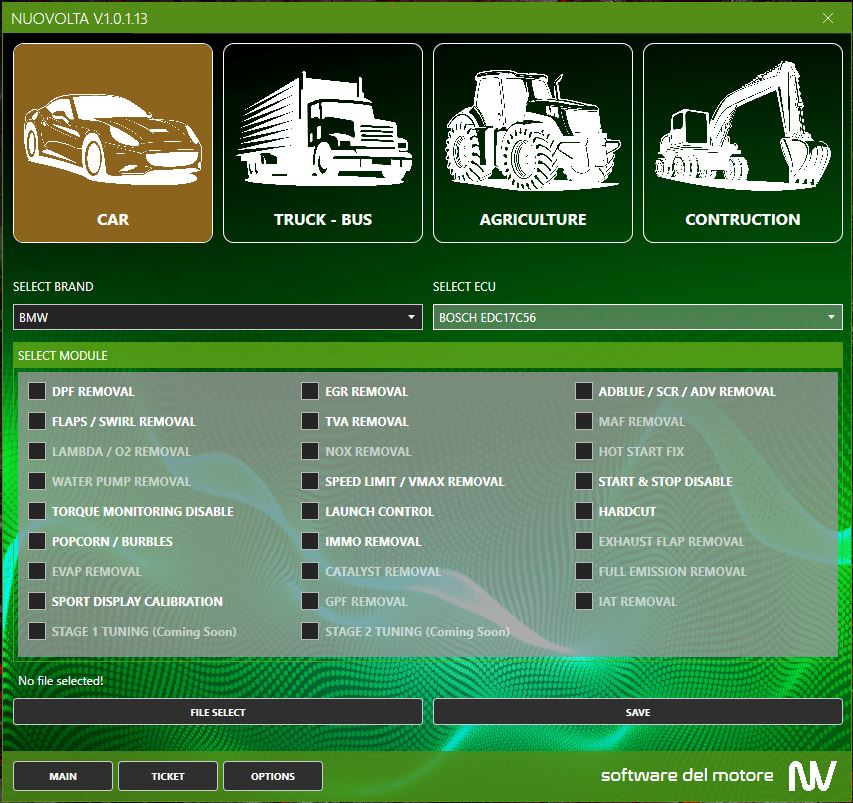Check ADBLUE / SCR / ADV REMOVAL
853x803 pixels.
pos(584,391)
